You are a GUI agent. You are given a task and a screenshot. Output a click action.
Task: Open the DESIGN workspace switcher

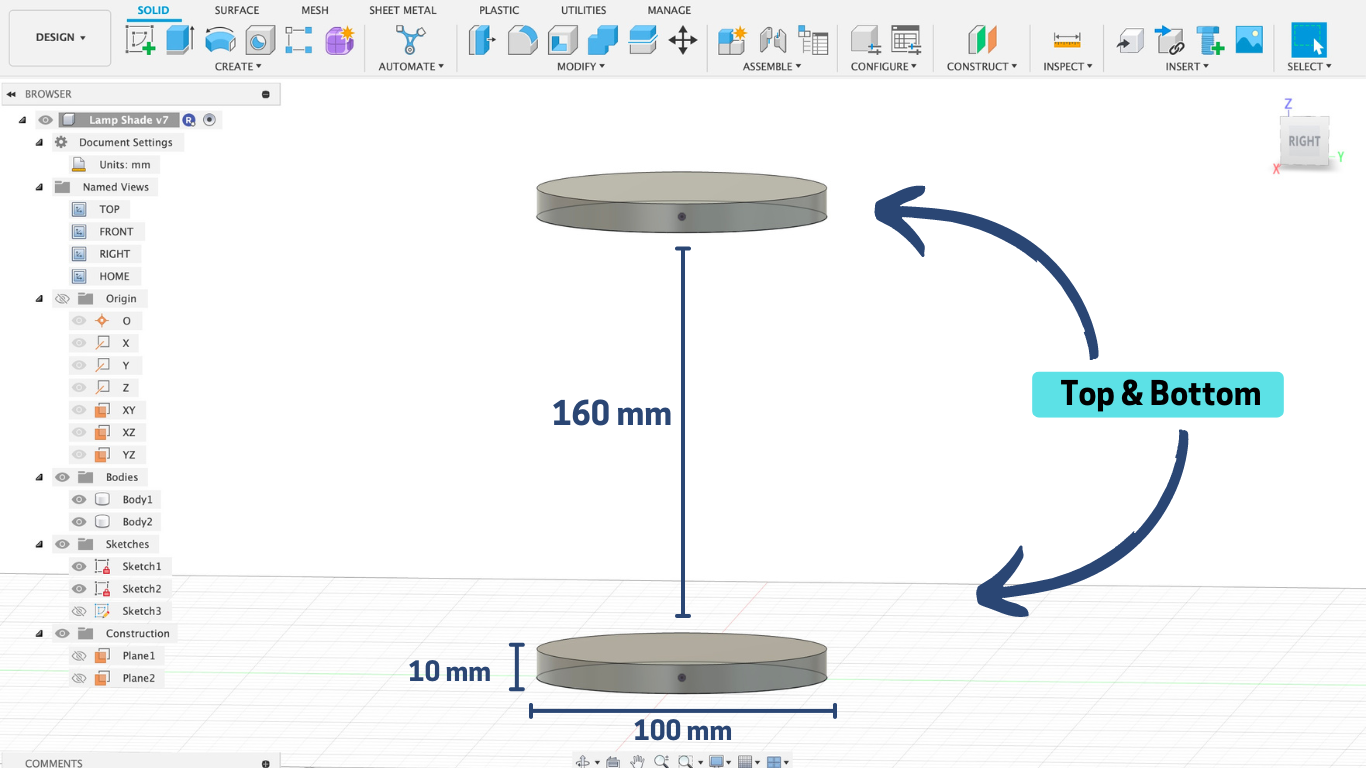coord(59,38)
